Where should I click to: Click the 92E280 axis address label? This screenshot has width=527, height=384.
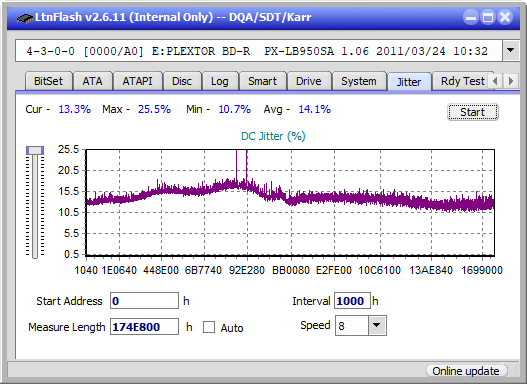[x=247, y=270]
